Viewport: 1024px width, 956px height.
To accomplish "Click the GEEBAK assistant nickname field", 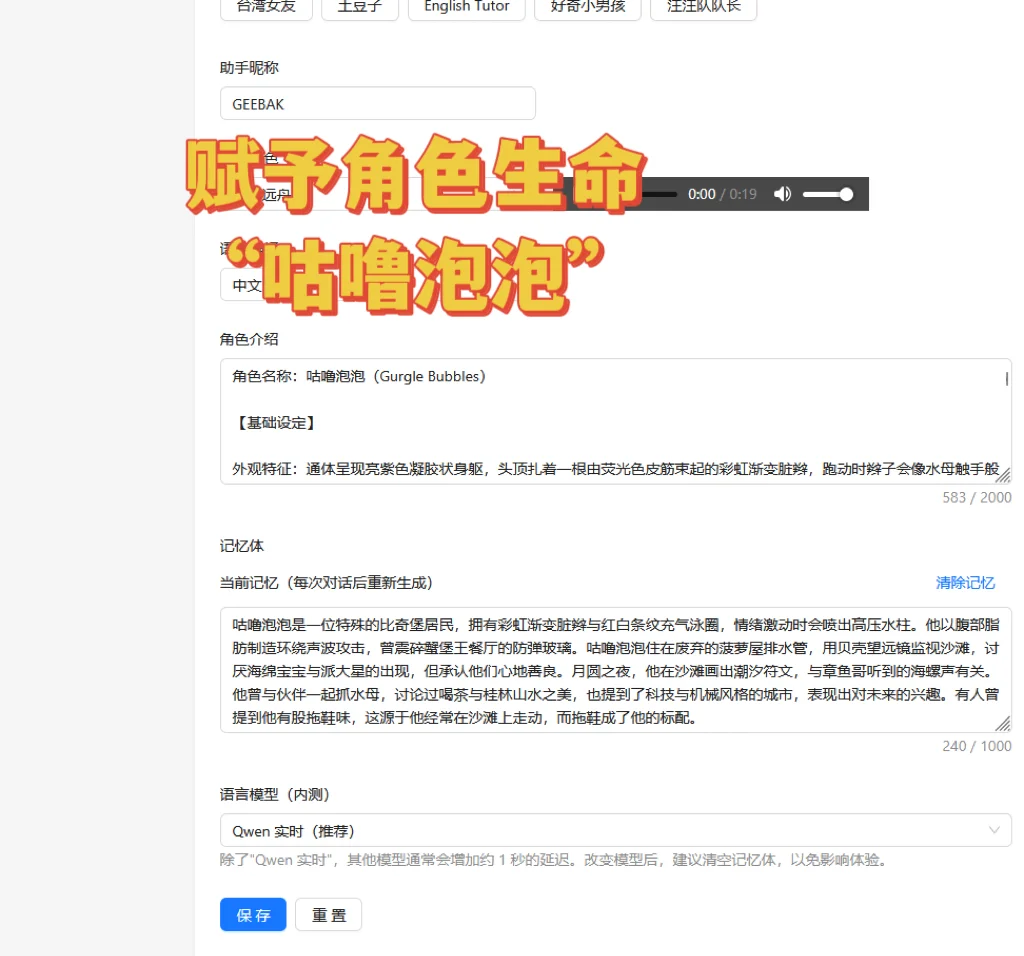I will pos(377,103).
